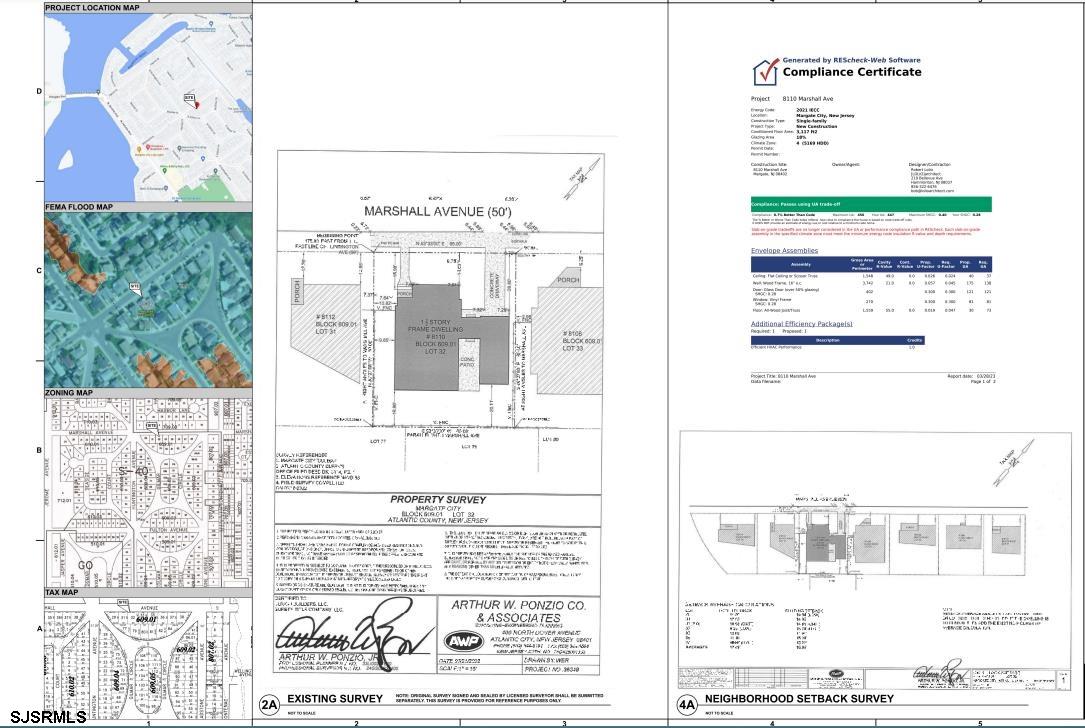Open the Envelope Assemblies section link

(784, 251)
